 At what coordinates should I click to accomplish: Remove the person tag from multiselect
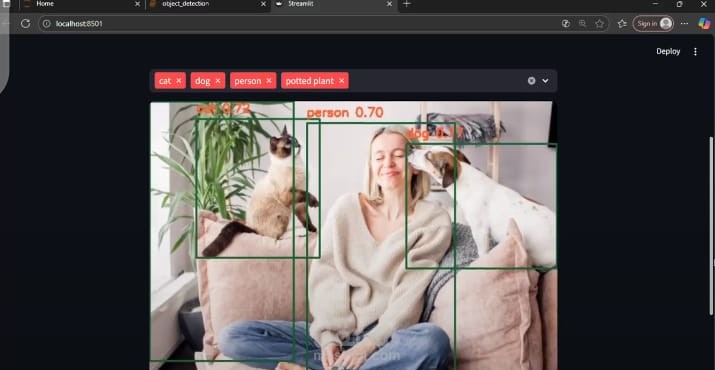point(269,81)
